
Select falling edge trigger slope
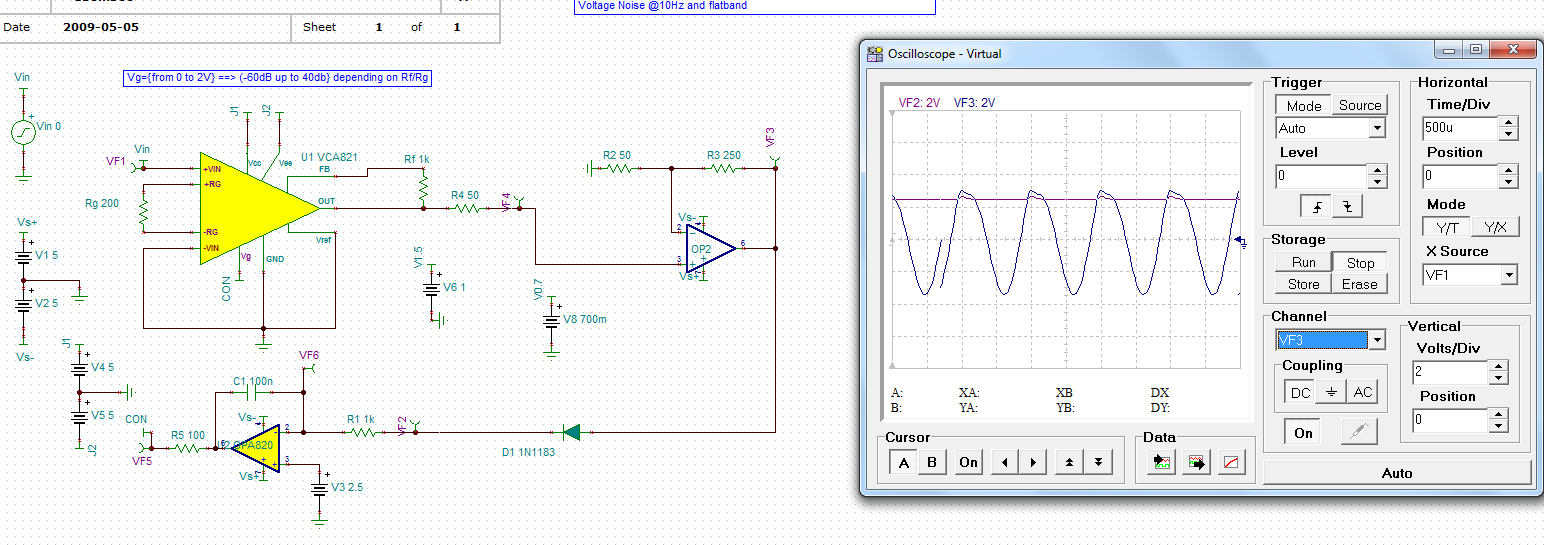[x=1347, y=206]
